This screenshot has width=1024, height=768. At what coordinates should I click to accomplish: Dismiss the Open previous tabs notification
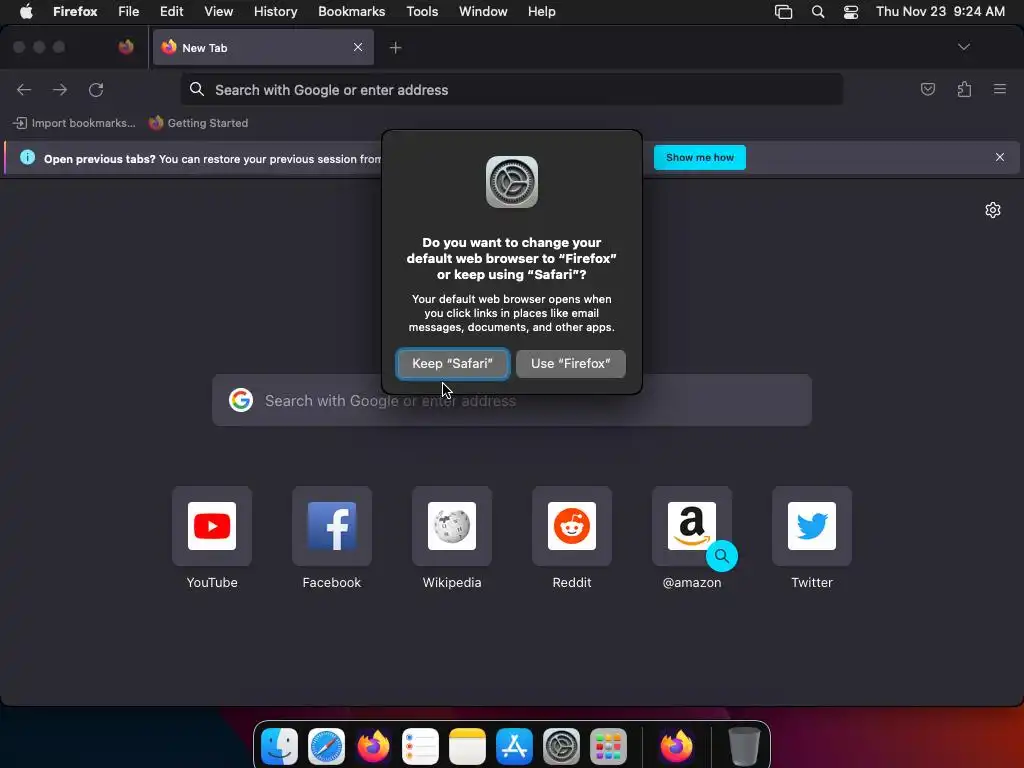pyautogui.click(x=1000, y=157)
